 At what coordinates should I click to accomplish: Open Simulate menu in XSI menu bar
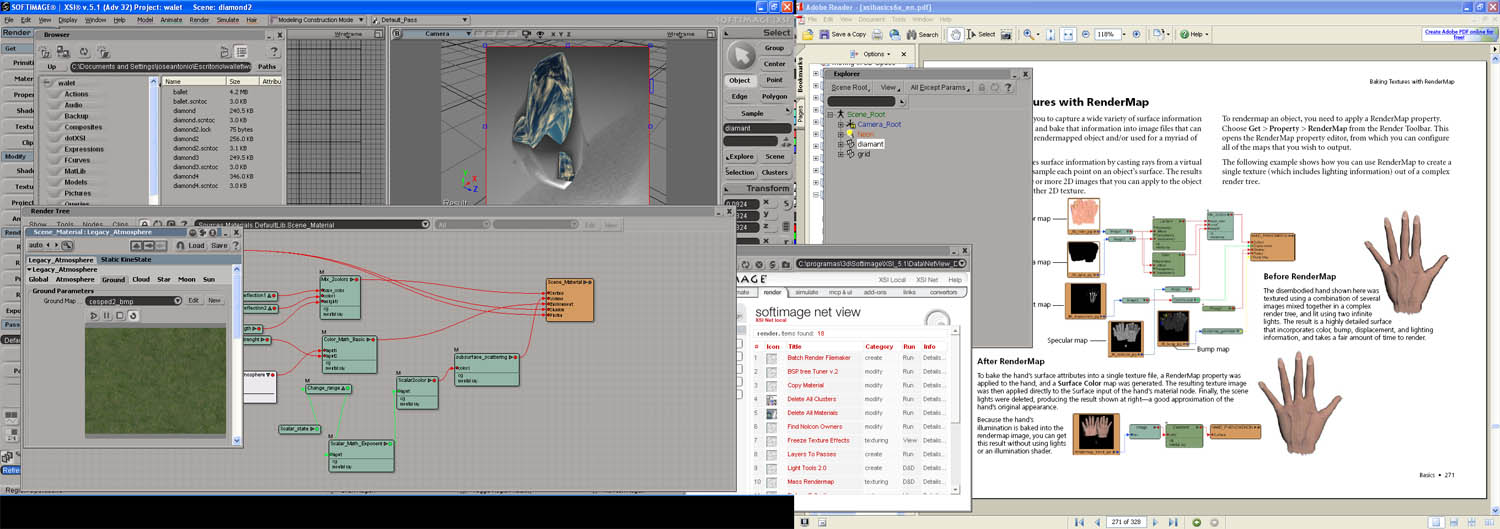coord(228,20)
